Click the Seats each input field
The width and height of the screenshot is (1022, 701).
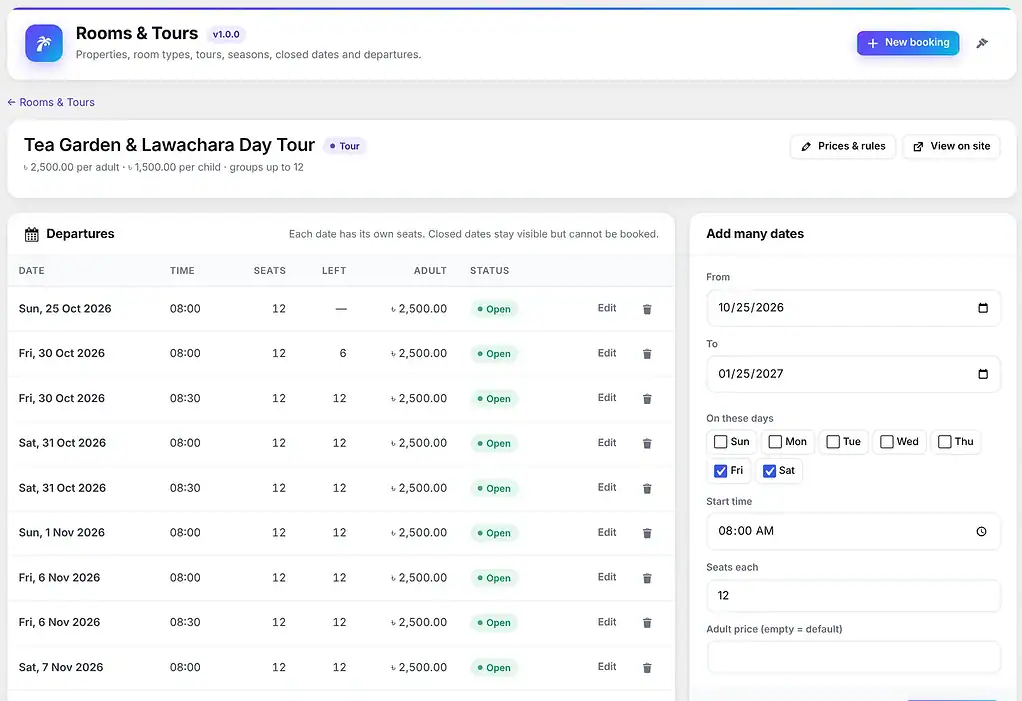[x=853, y=595]
